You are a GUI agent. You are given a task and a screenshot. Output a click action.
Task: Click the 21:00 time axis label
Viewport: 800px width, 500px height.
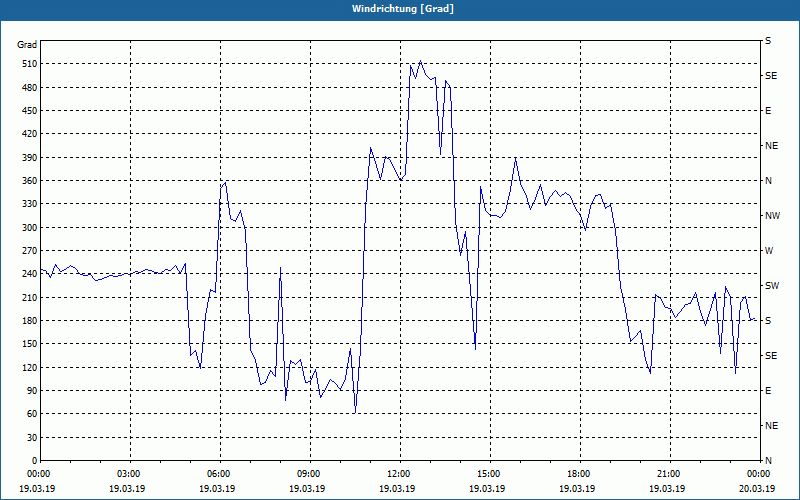(x=670, y=474)
